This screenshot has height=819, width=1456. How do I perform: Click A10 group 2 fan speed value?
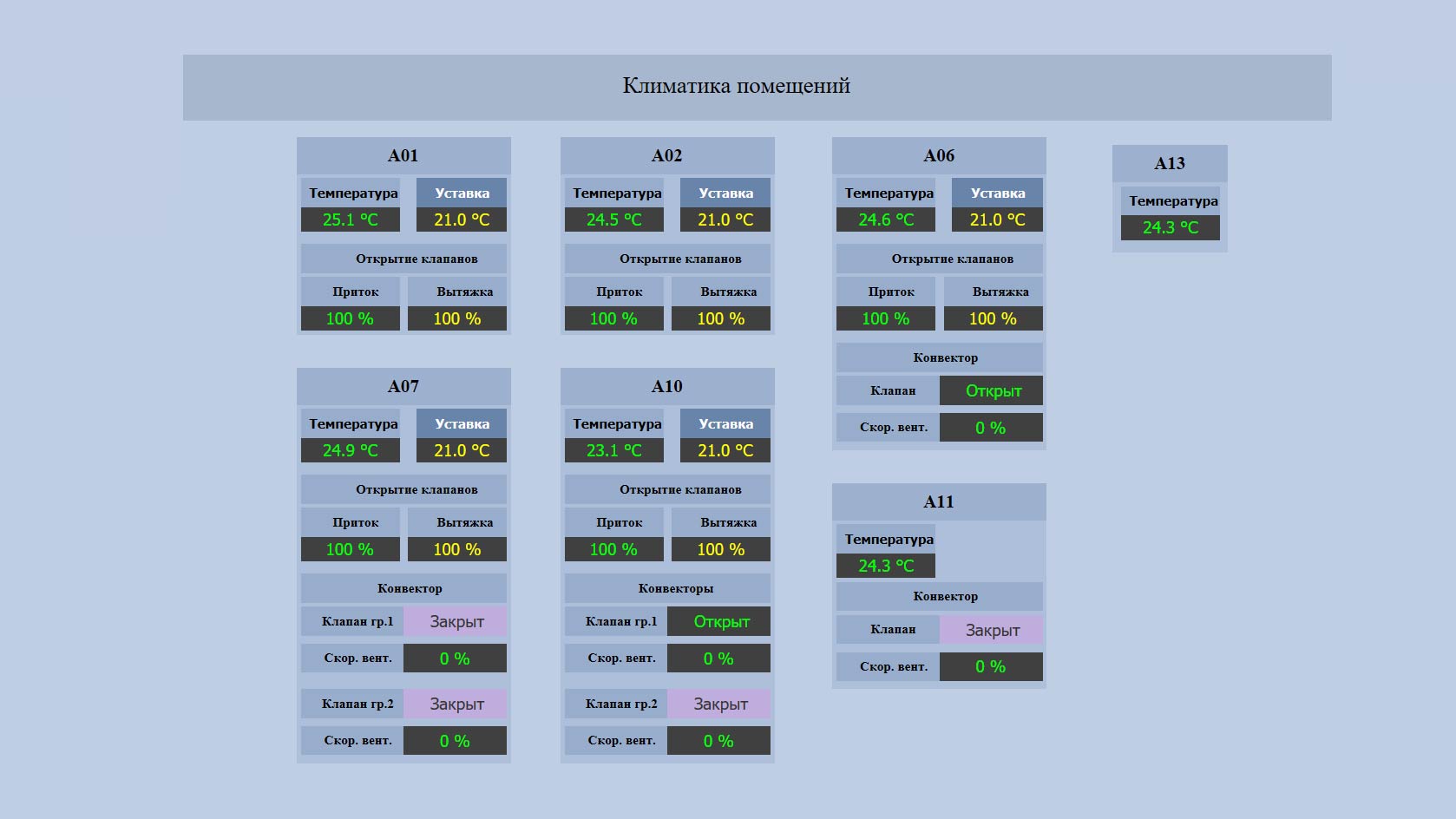coord(719,741)
